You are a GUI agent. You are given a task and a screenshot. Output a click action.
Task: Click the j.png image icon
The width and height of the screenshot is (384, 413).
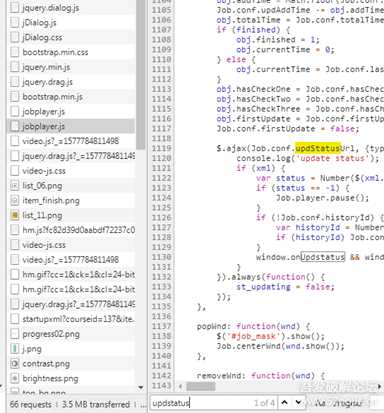pos(15,349)
